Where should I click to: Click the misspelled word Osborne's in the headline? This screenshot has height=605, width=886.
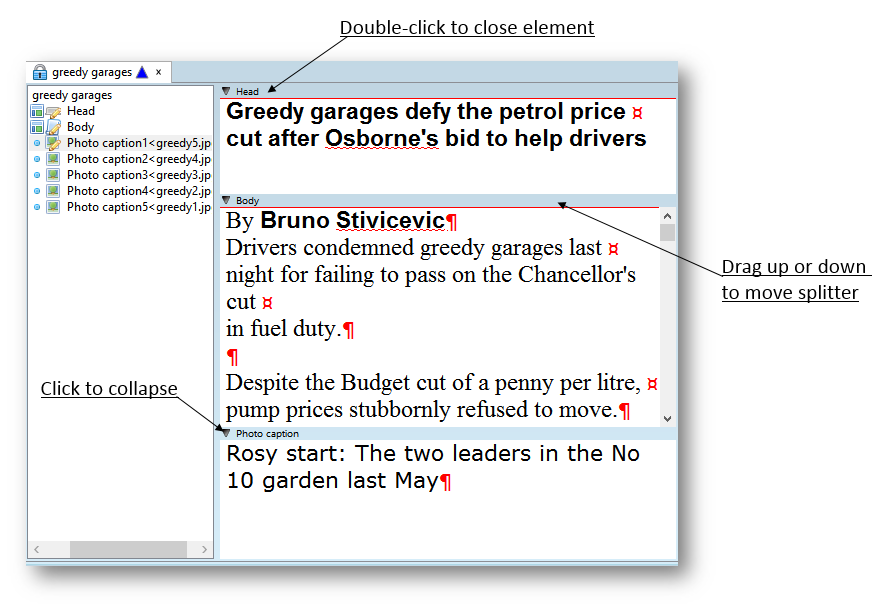pyautogui.click(x=381, y=139)
